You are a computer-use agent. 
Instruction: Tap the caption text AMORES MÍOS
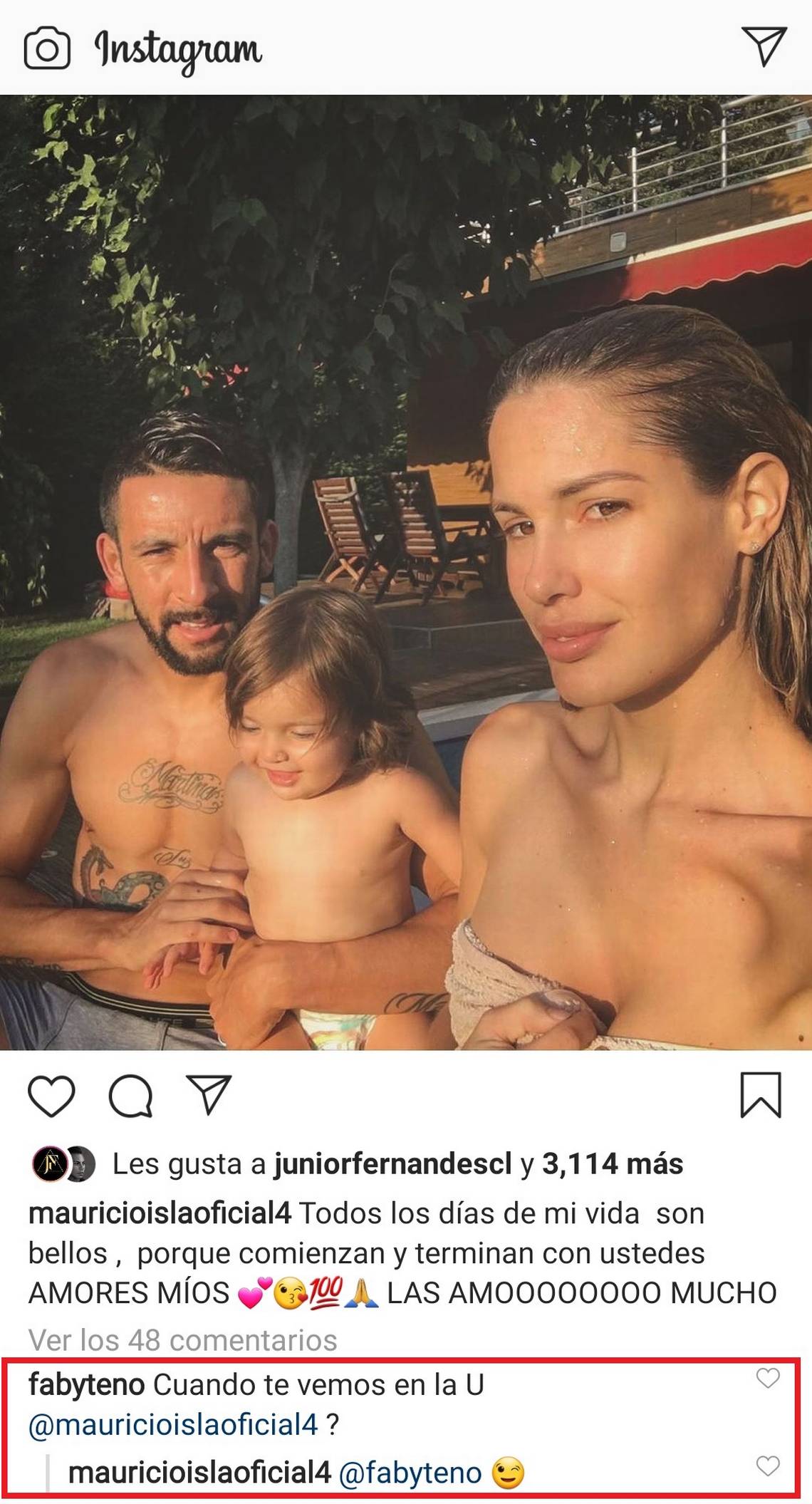click(x=129, y=1293)
